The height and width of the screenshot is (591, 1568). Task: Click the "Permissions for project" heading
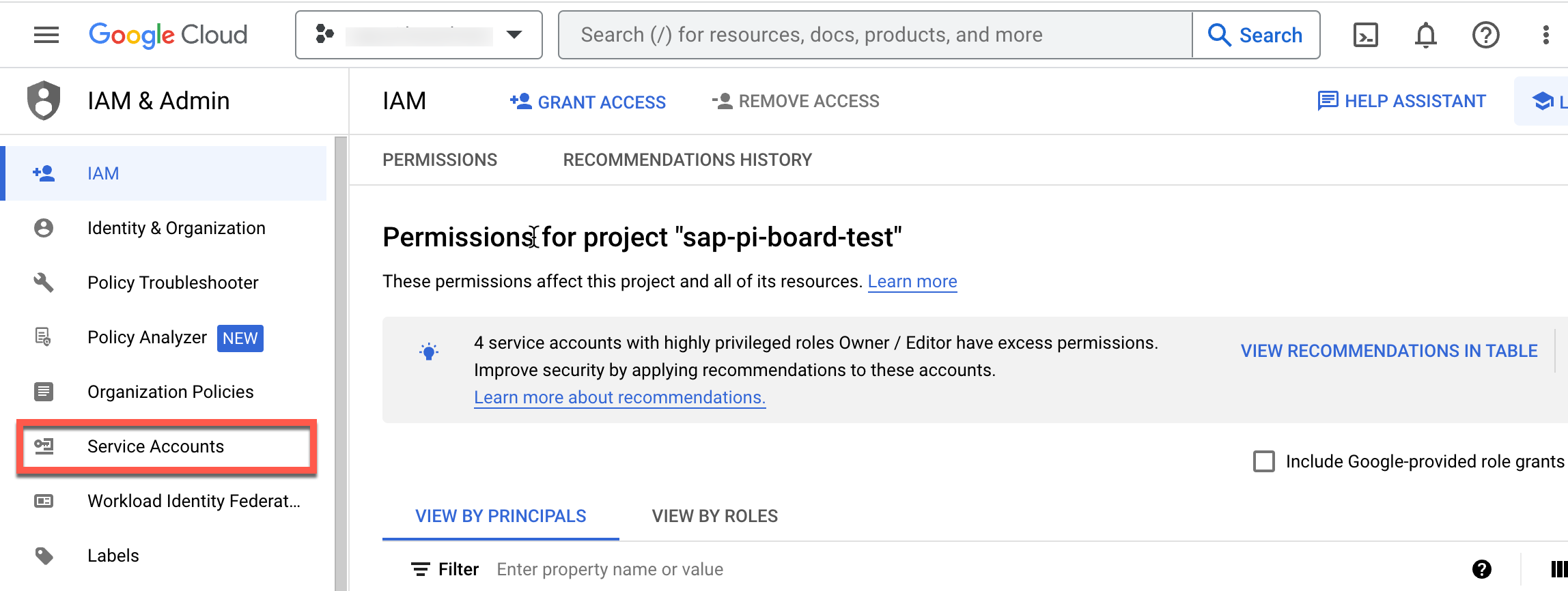tap(642, 237)
